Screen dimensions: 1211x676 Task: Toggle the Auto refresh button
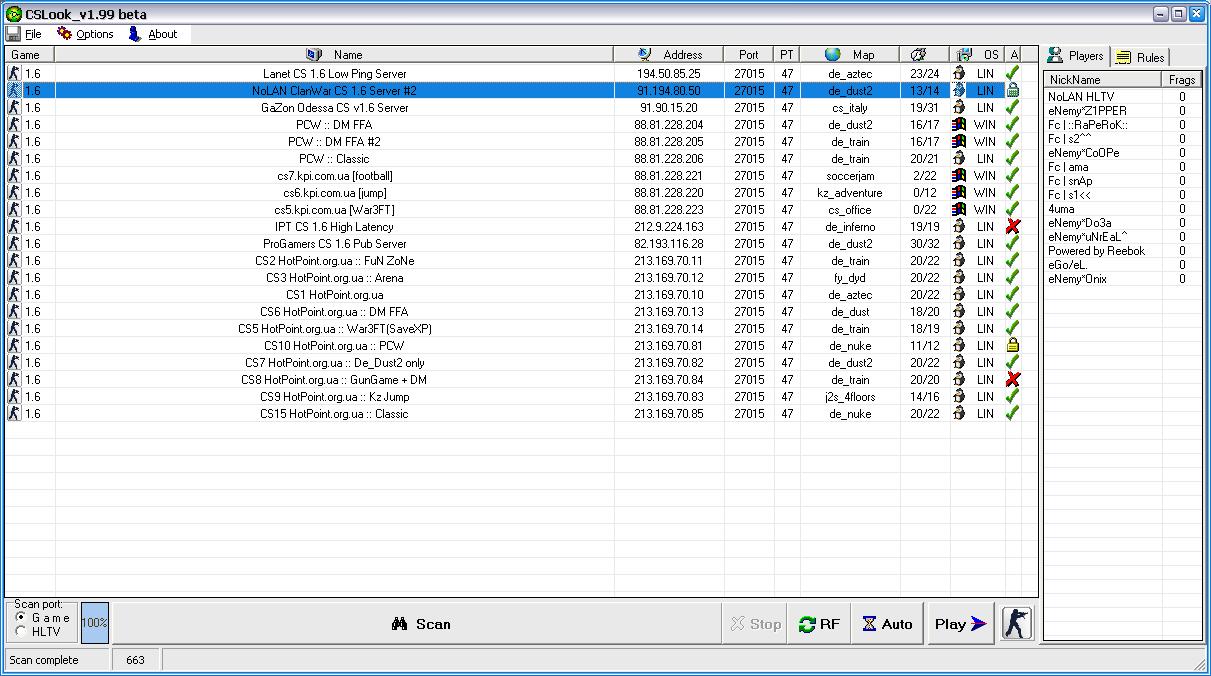(x=888, y=623)
